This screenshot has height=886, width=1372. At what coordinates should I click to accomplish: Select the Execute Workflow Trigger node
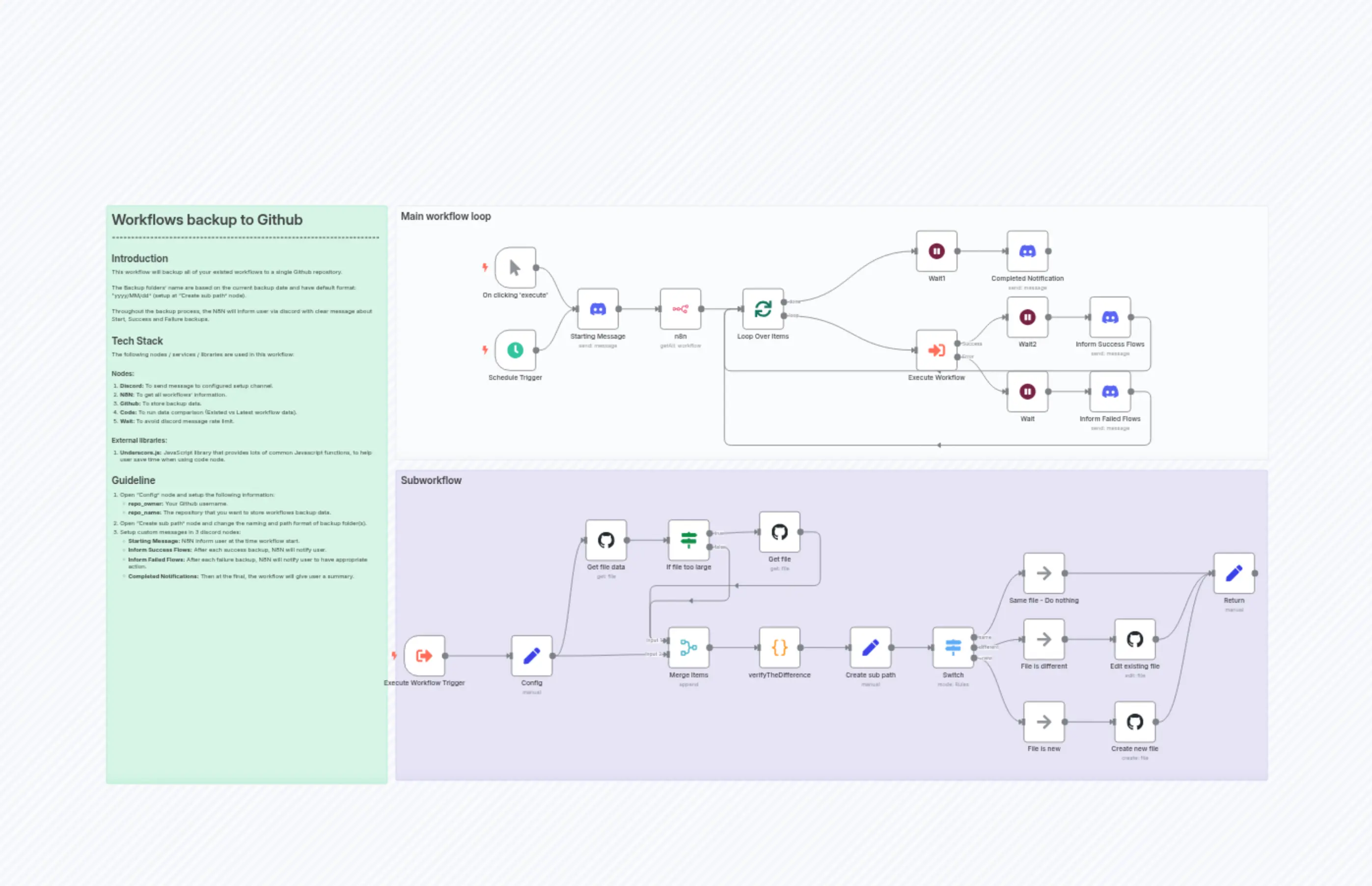tap(424, 656)
